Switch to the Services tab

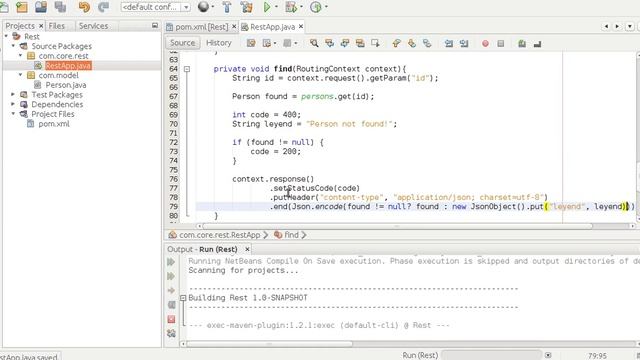pyautogui.click(x=93, y=26)
